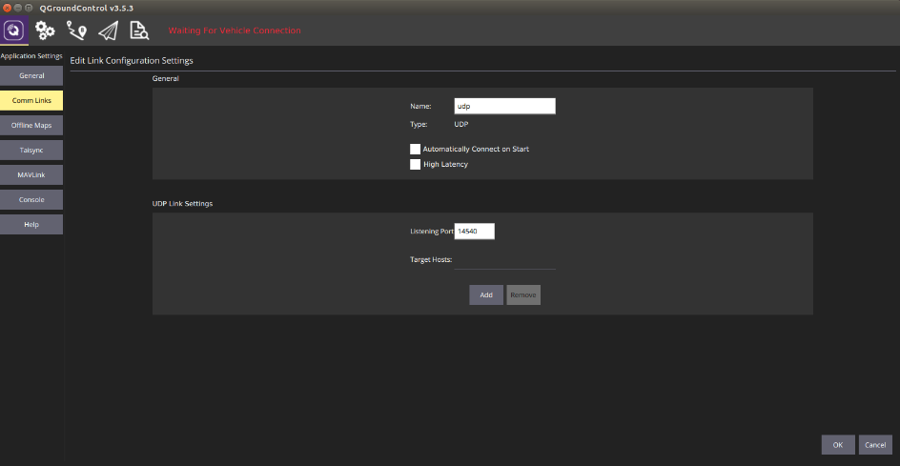Open Vehicle Setup gears icon

tap(45, 30)
